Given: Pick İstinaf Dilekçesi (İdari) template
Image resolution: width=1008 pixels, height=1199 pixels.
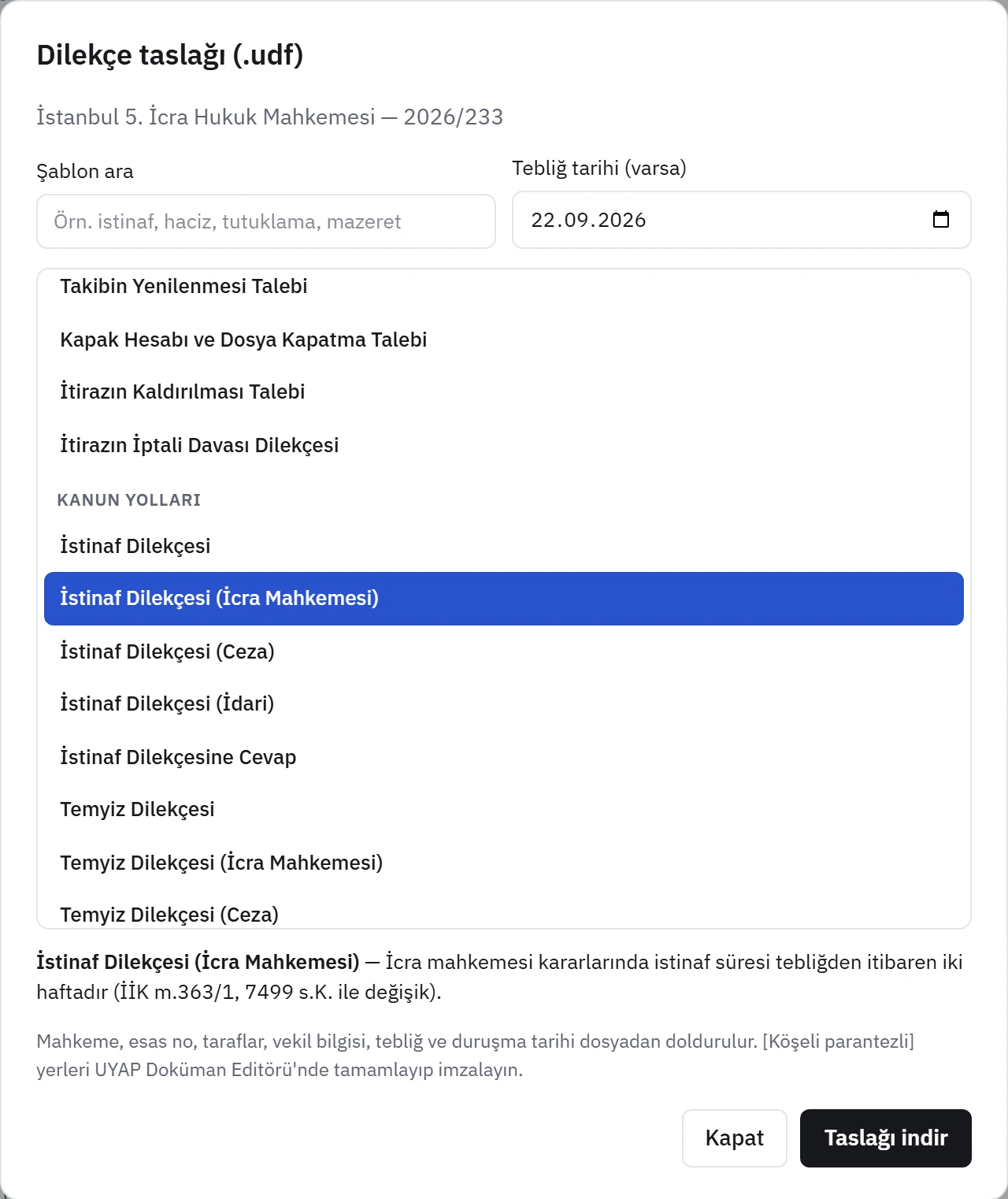Looking at the screenshot, I should pyautogui.click(x=504, y=703).
